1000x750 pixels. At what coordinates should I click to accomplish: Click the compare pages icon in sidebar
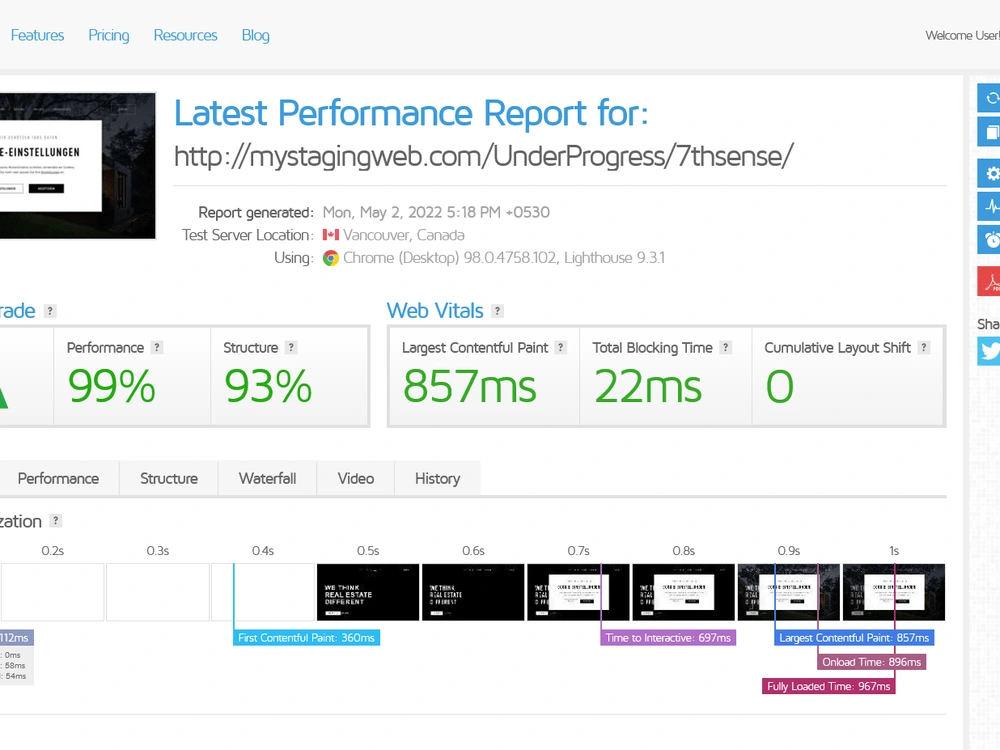[989, 132]
